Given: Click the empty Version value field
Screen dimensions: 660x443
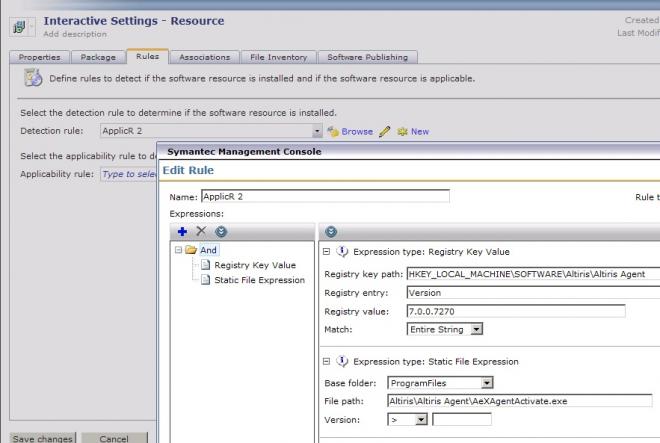Looking at the screenshot, I should [462, 419].
